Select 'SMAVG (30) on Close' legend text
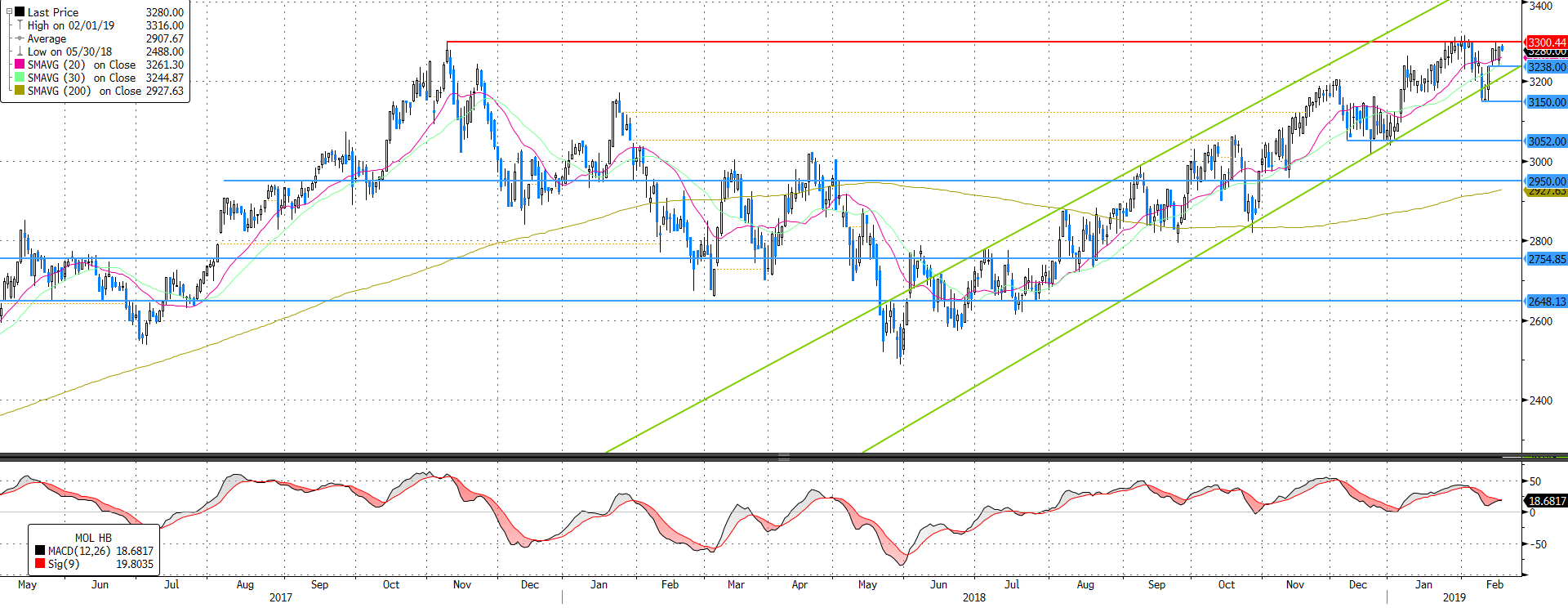 [82, 78]
